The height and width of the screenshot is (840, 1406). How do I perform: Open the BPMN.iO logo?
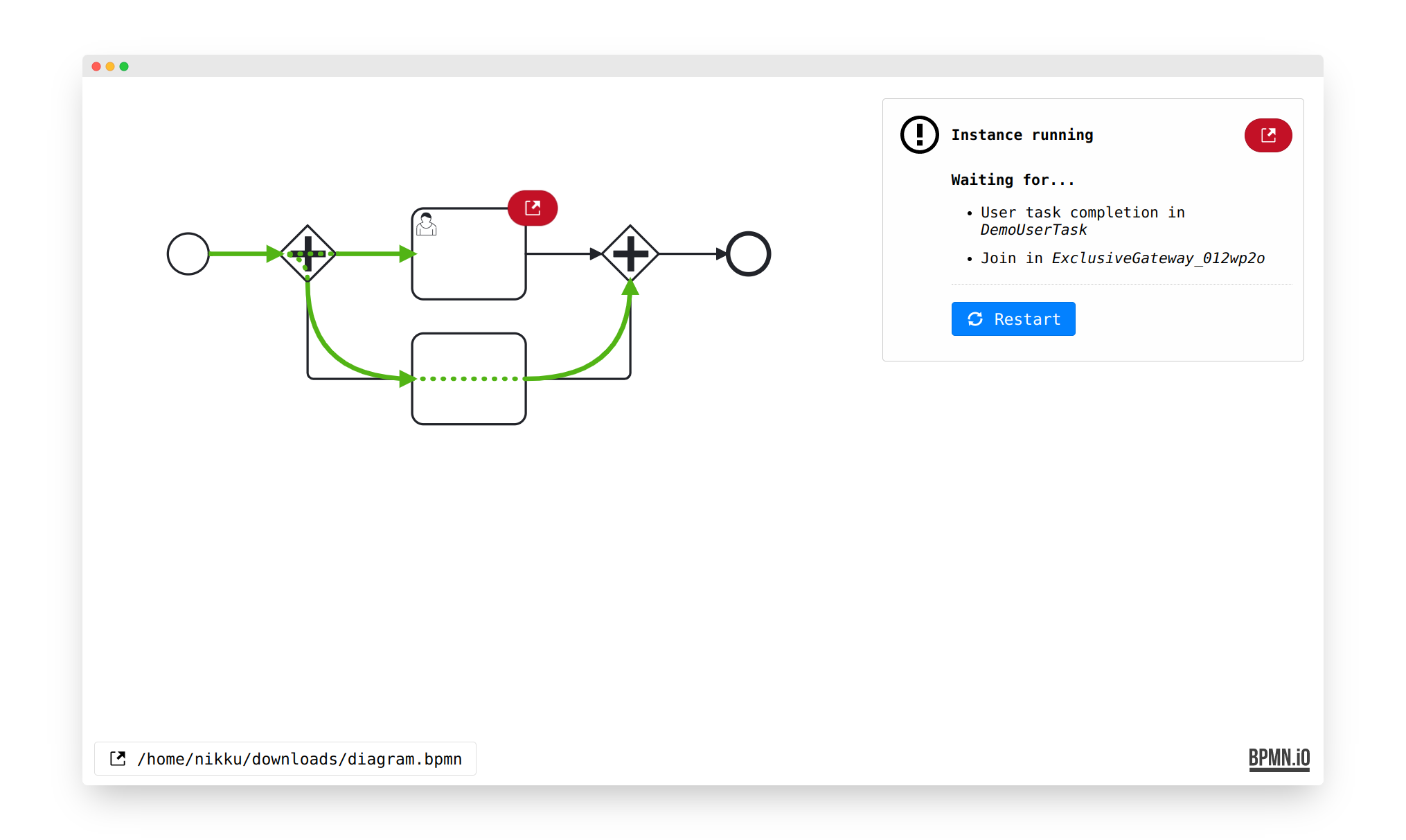point(1279,758)
